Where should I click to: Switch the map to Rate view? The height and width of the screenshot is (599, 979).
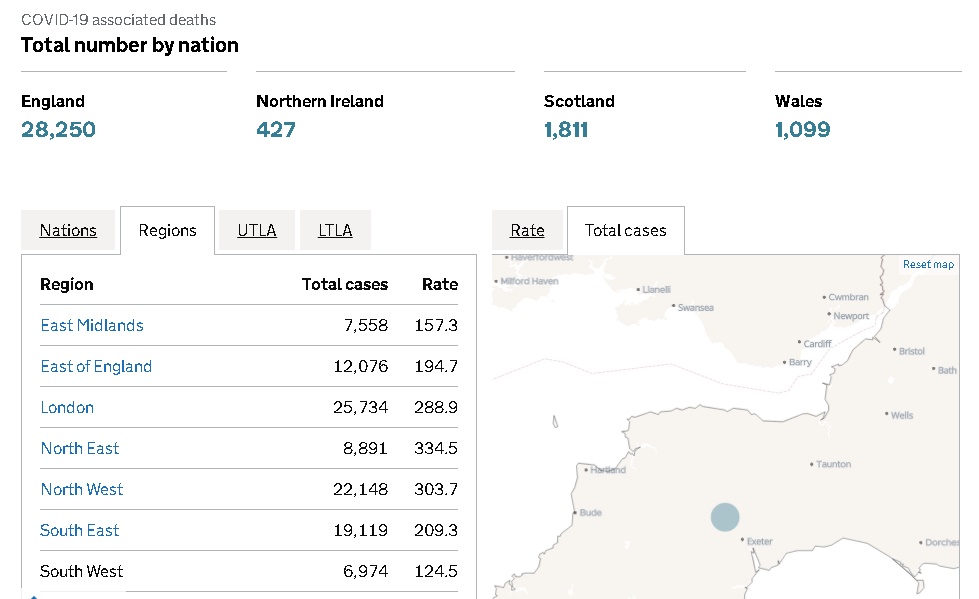527,230
